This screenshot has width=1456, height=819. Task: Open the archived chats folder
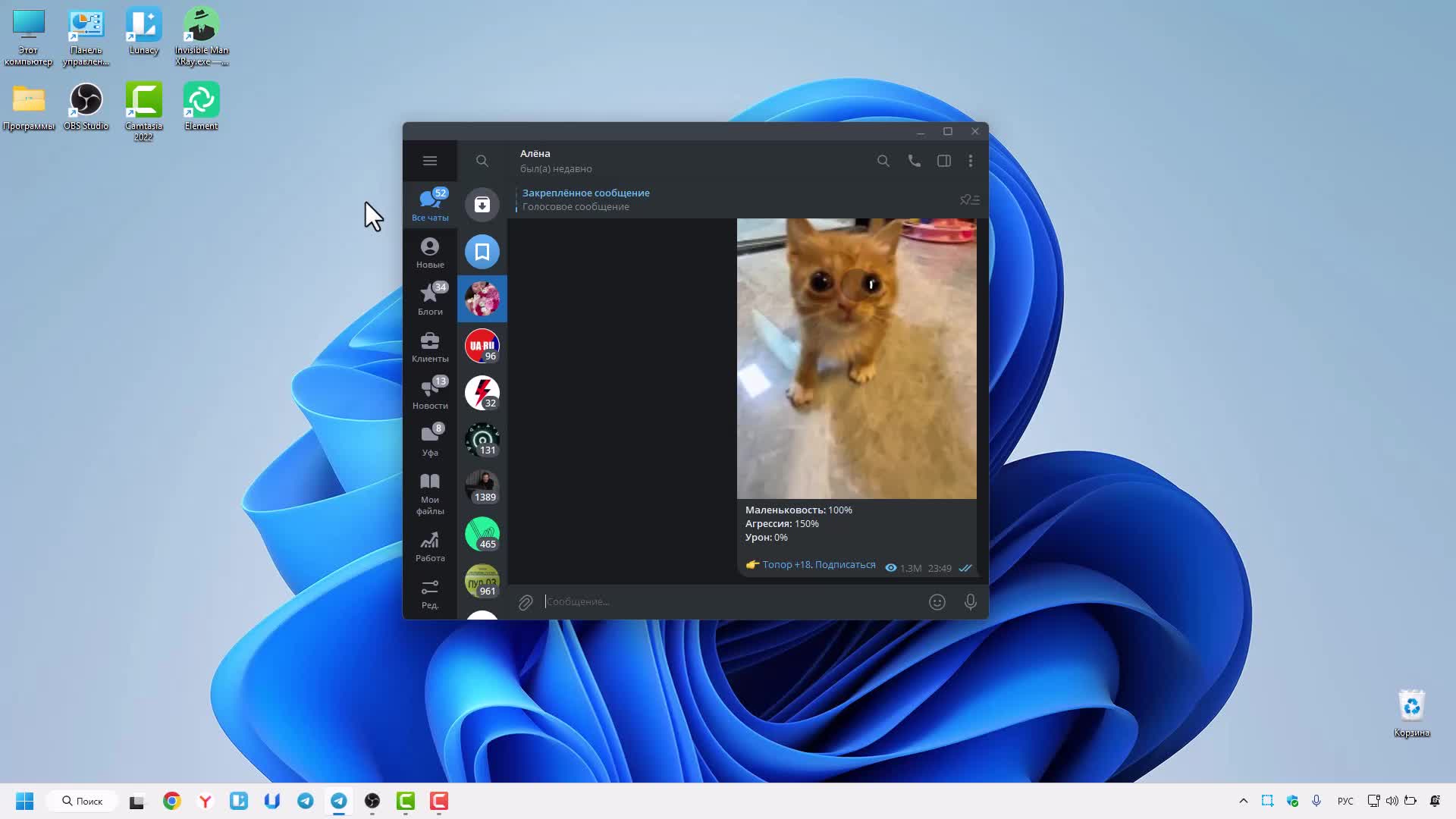coord(482,204)
